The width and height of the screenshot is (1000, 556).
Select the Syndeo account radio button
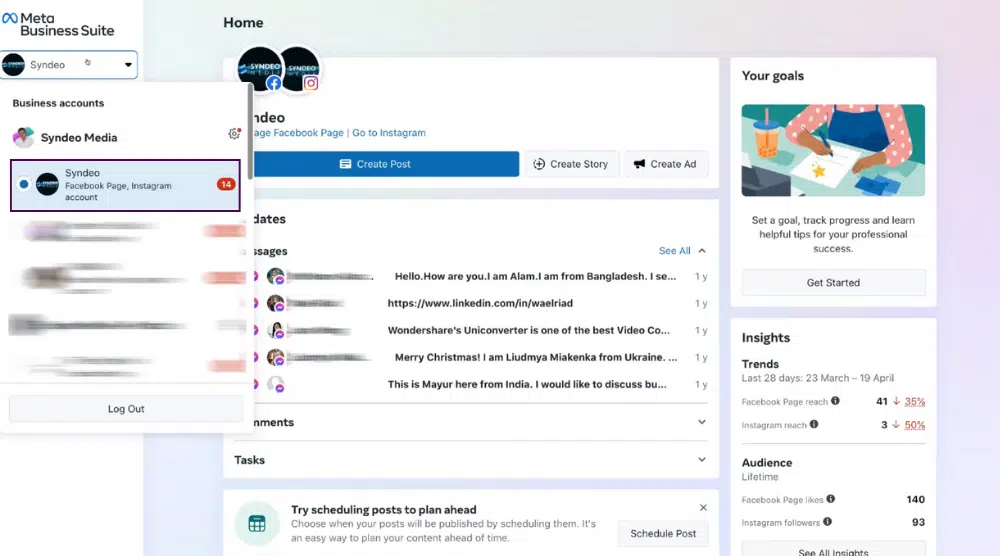coord(24,185)
